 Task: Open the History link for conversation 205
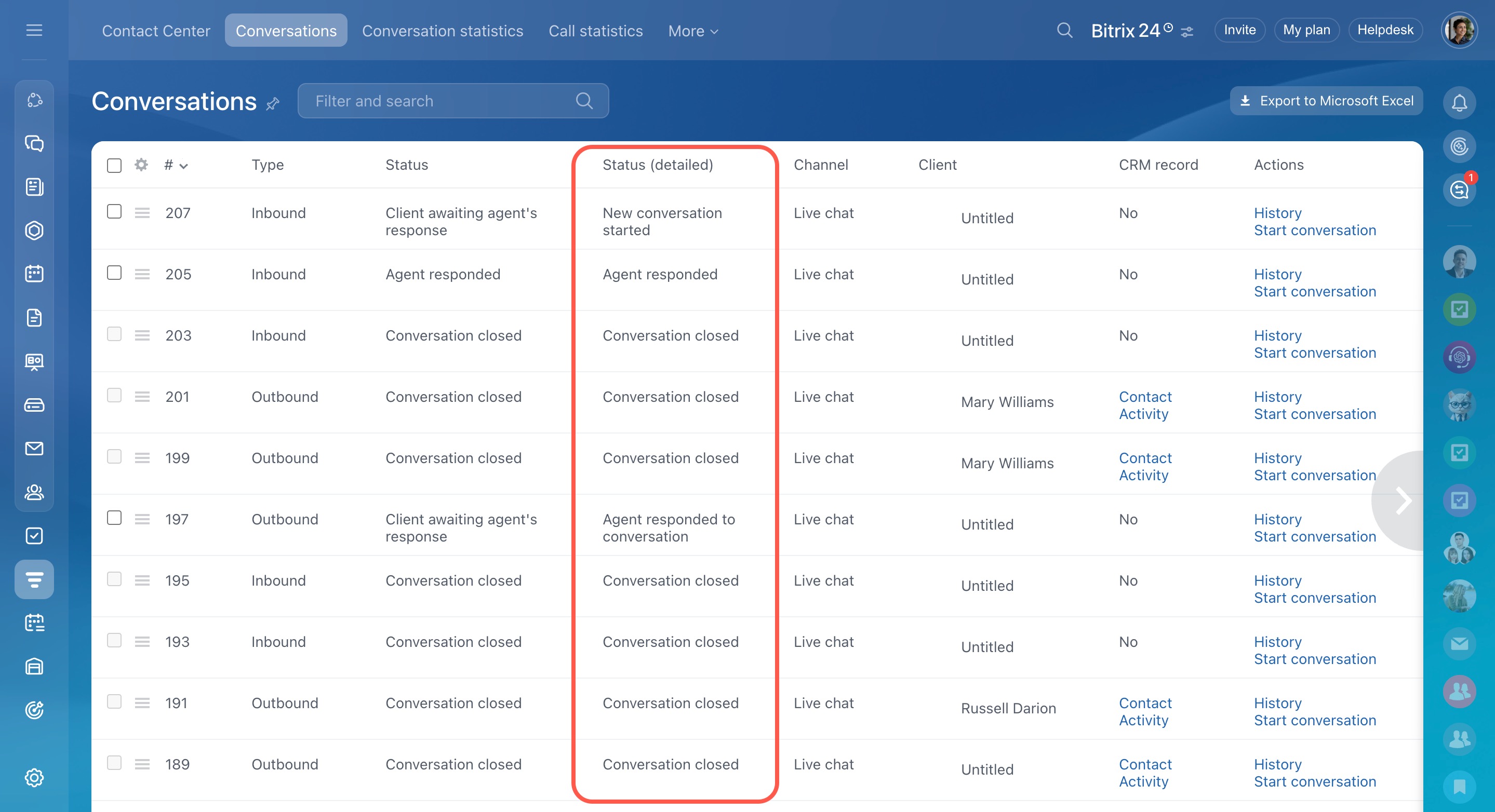pos(1277,274)
